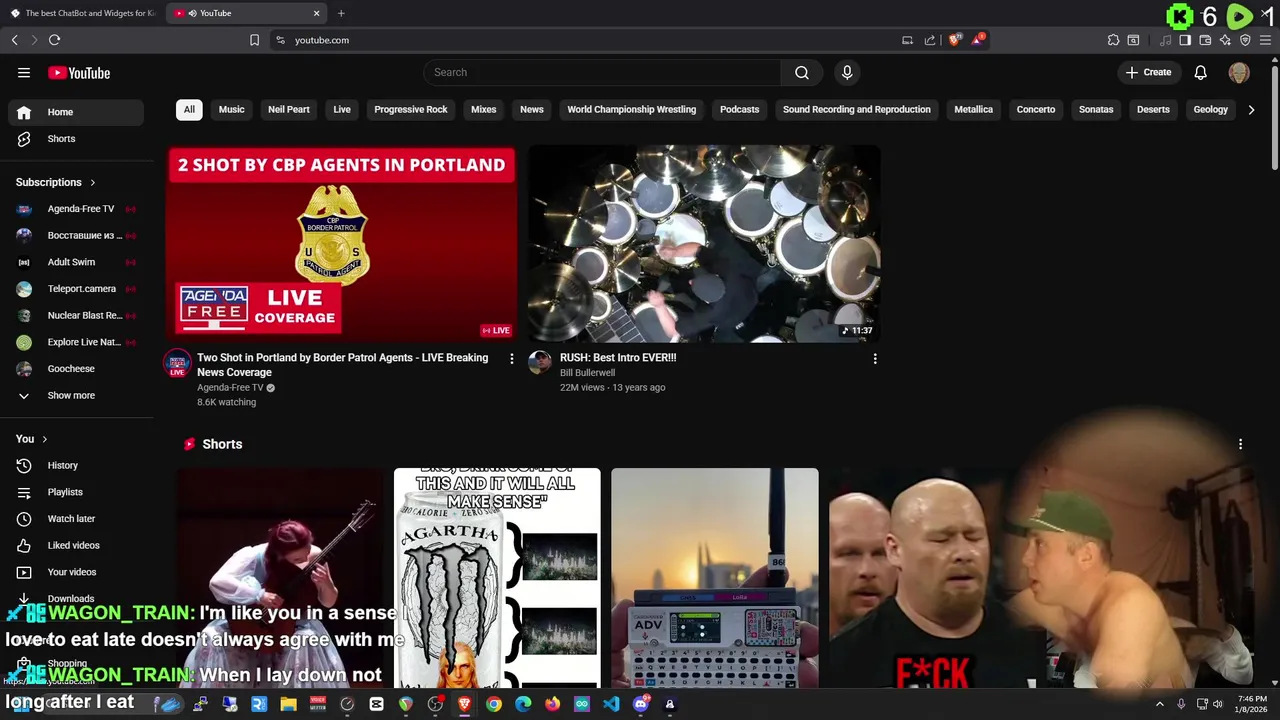This screenshot has width=1280, height=720.
Task: Open options menu for Two Shot in Portland video
Action: (x=512, y=358)
